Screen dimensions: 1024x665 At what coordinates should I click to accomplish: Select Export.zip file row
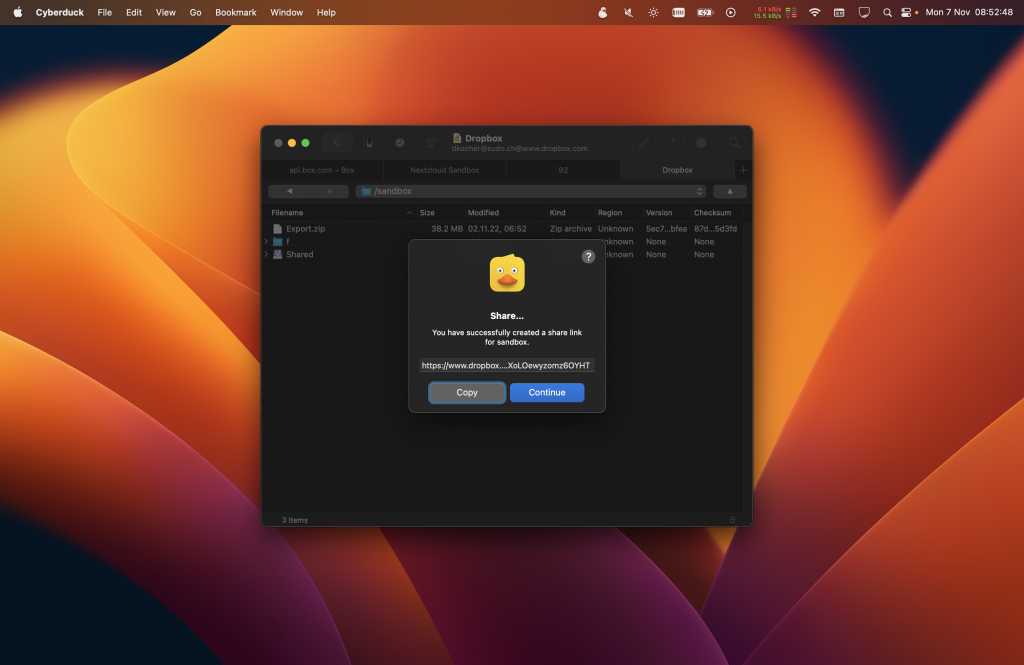pyautogui.click(x=504, y=229)
